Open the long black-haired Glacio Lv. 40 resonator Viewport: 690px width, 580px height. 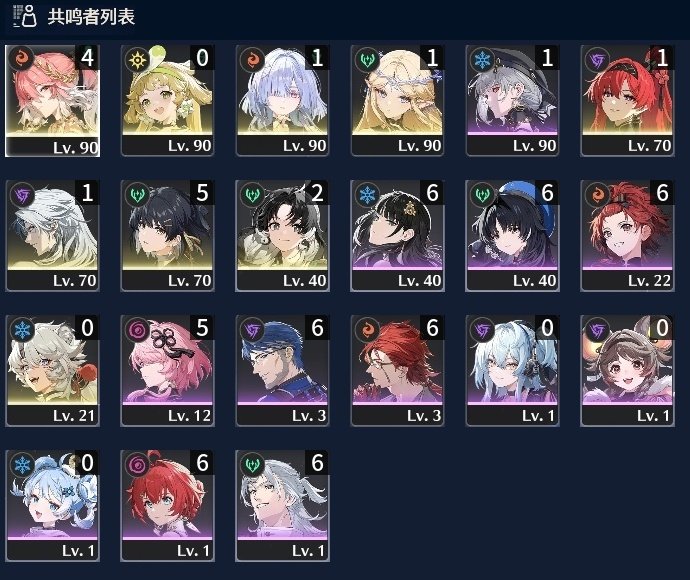(397, 235)
